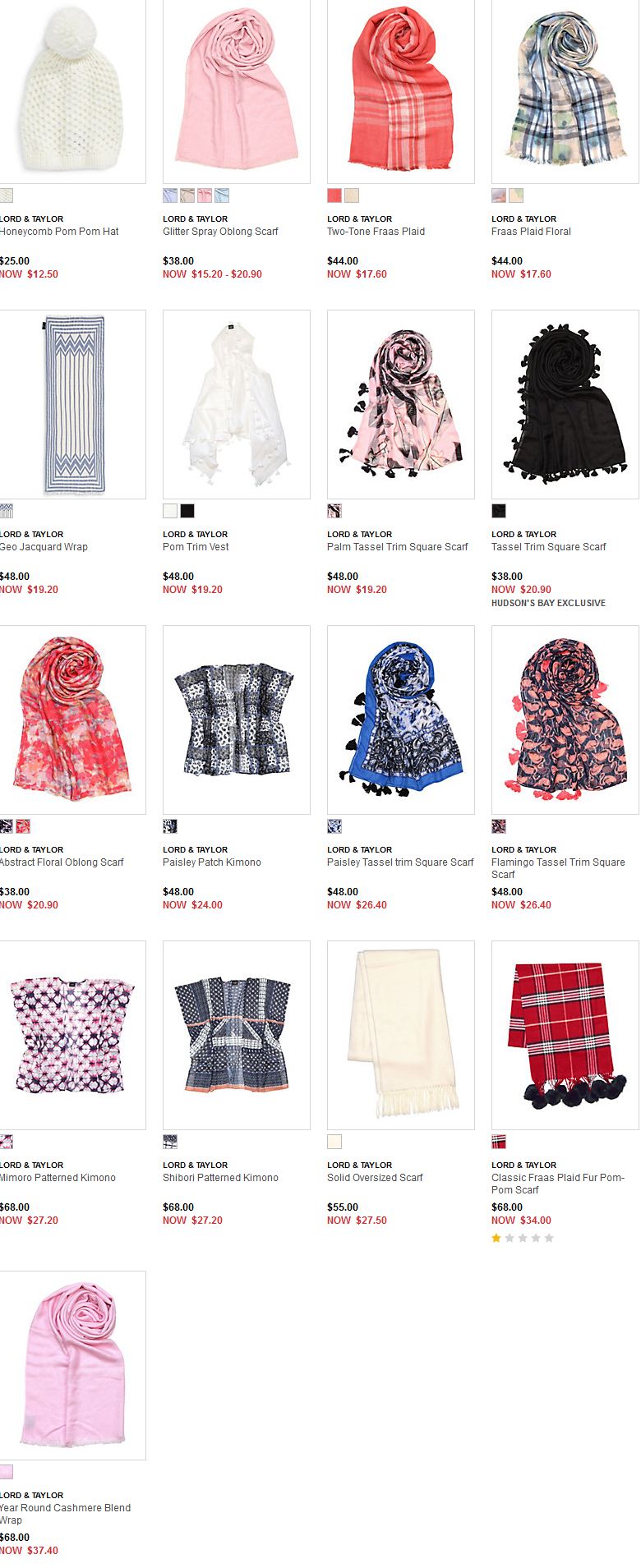Open the Classic Fraas Plaid Fur Pom-Pom Scarf link

558,1184
